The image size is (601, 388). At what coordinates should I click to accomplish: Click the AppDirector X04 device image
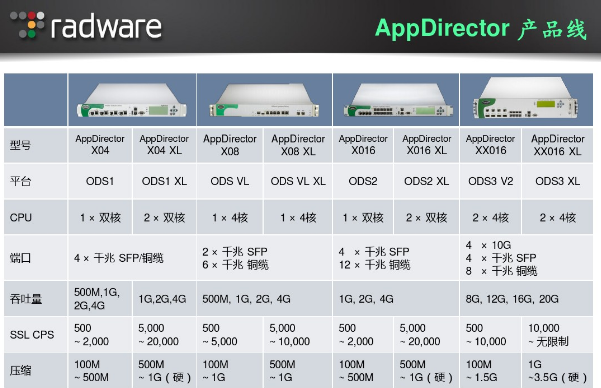(131, 100)
